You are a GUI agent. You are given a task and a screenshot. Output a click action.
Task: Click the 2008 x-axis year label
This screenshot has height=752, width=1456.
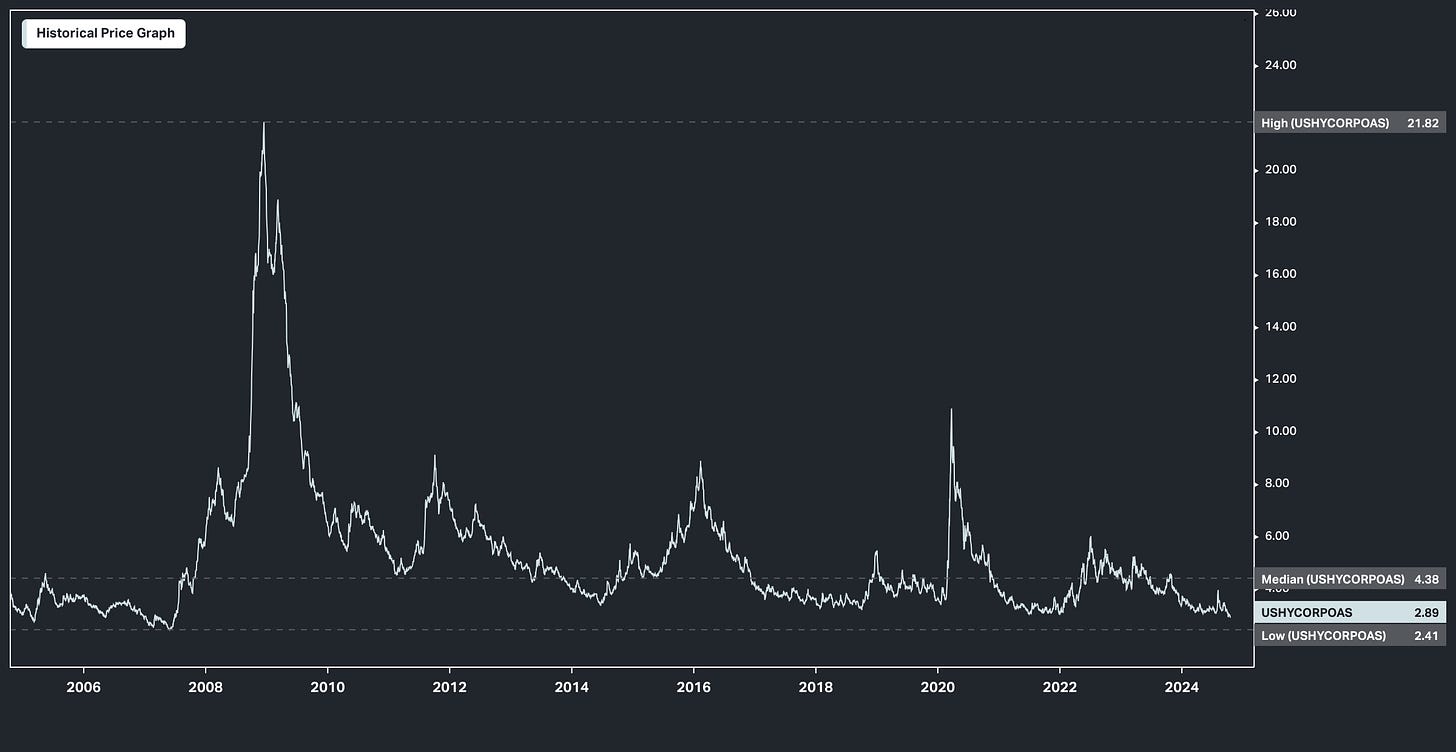coord(205,687)
